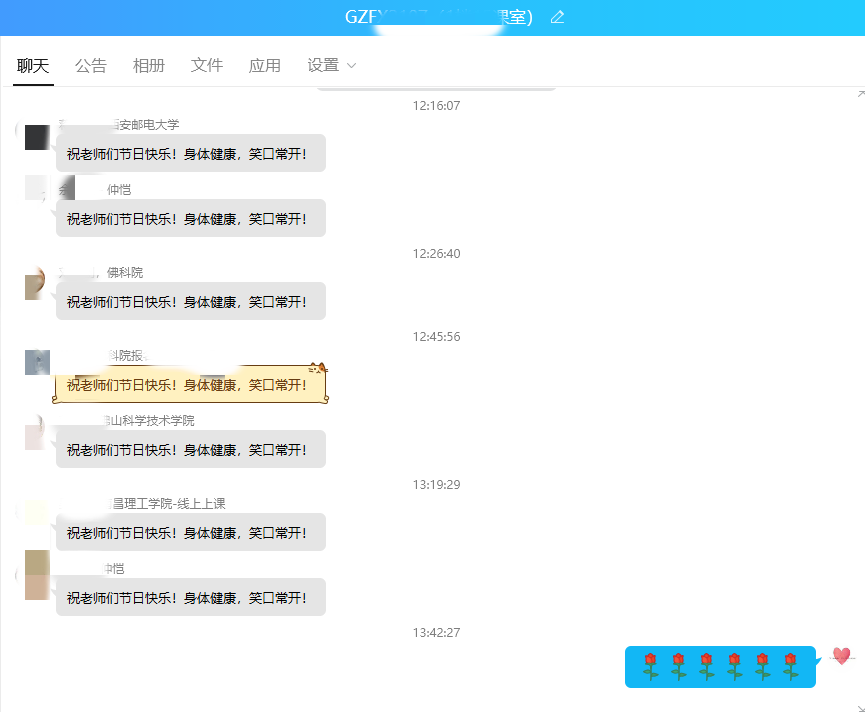This screenshot has height=712, width=865.
Task: Click the avatar of the last 仲恺 sender
Action: click(37, 575)
